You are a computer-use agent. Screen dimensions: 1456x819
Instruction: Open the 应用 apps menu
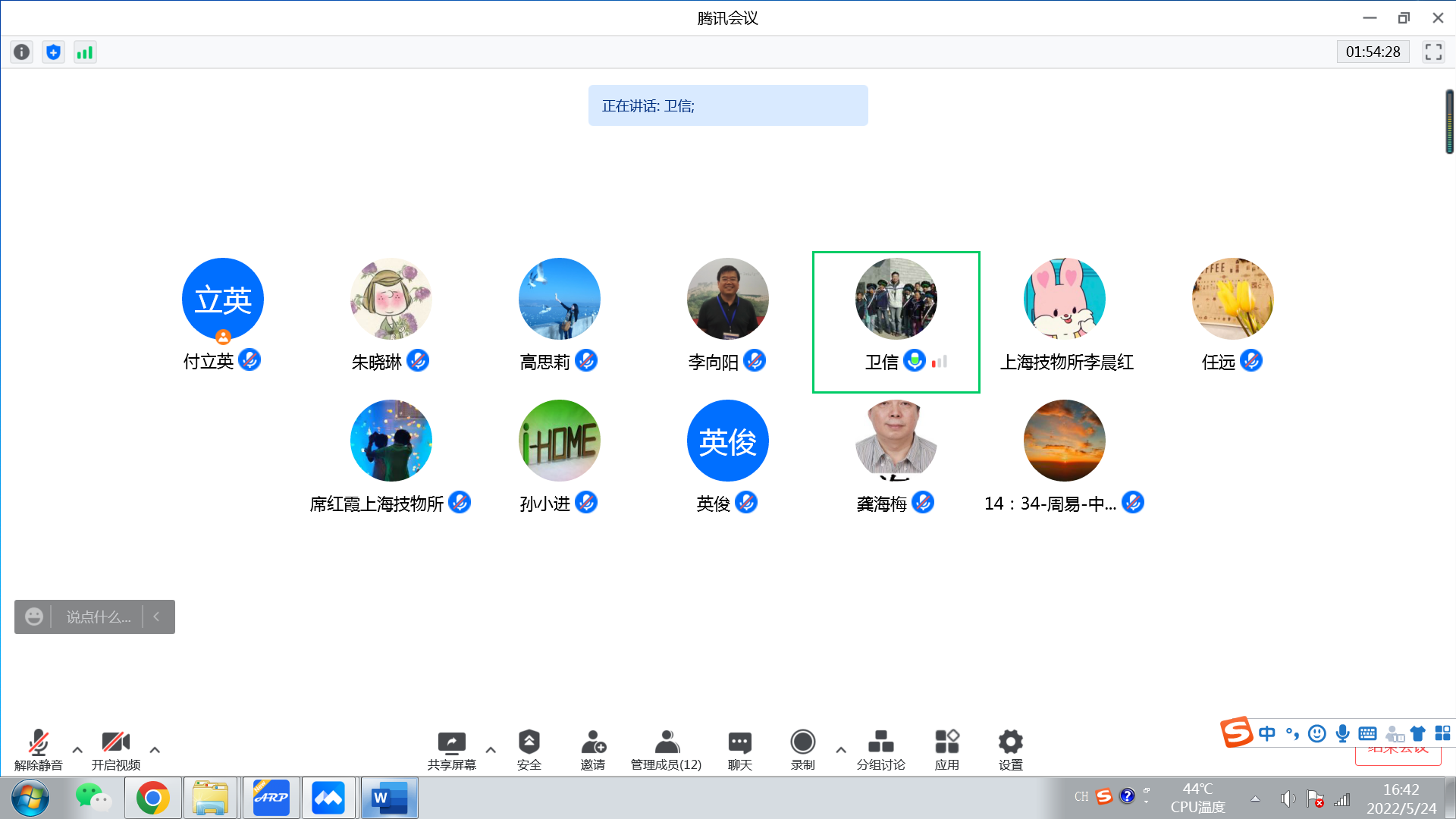(947, 750)
